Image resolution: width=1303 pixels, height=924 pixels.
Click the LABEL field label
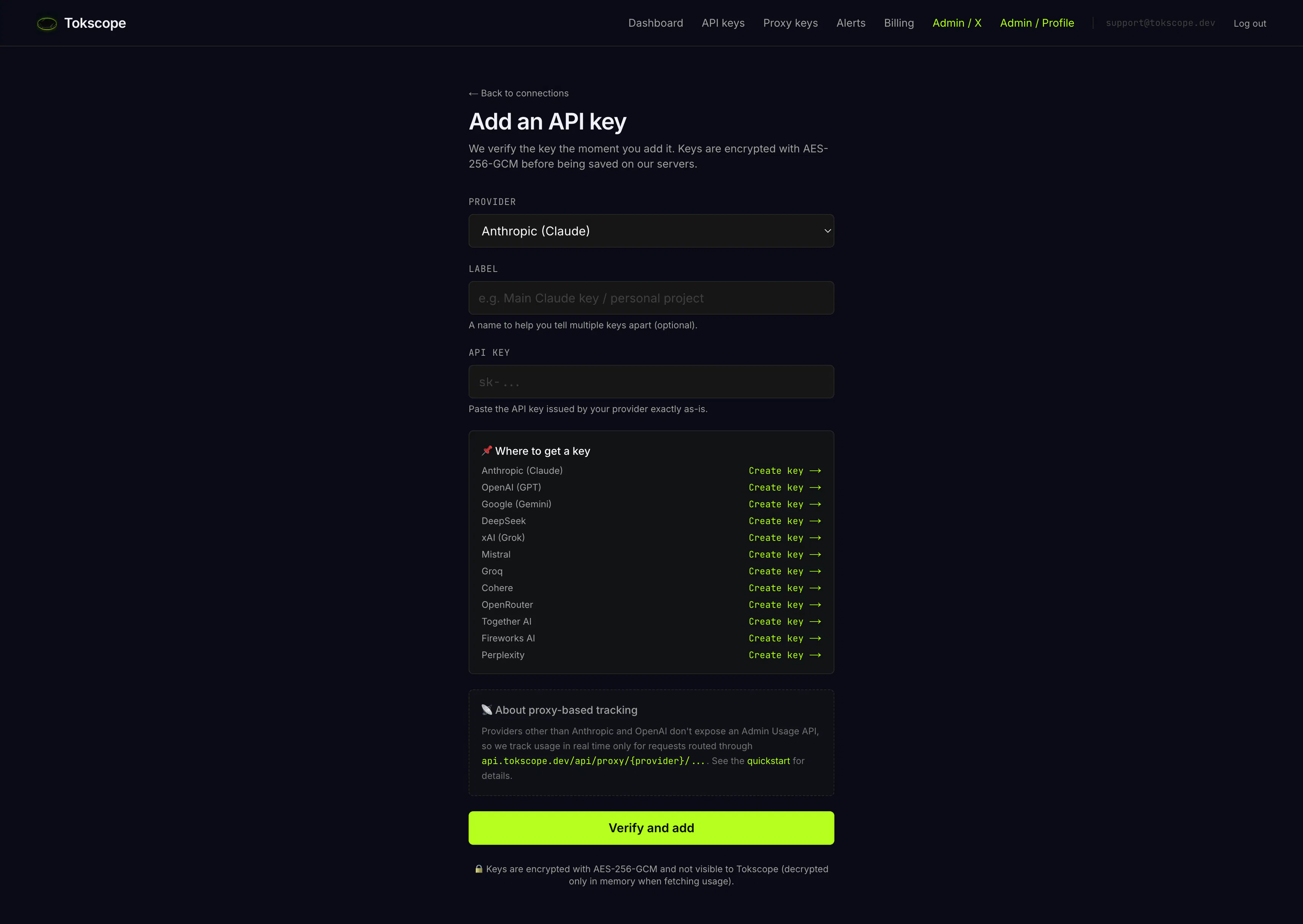483,269
